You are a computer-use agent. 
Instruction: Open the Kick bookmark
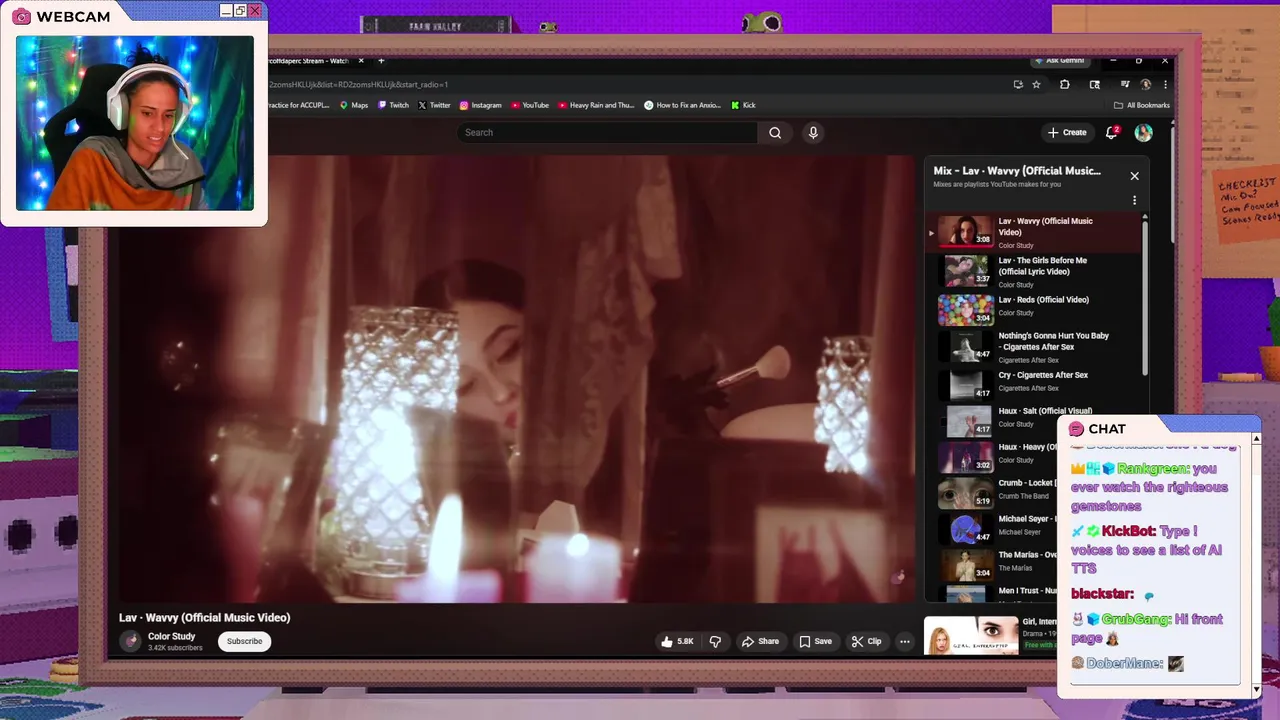pos(743,105)
